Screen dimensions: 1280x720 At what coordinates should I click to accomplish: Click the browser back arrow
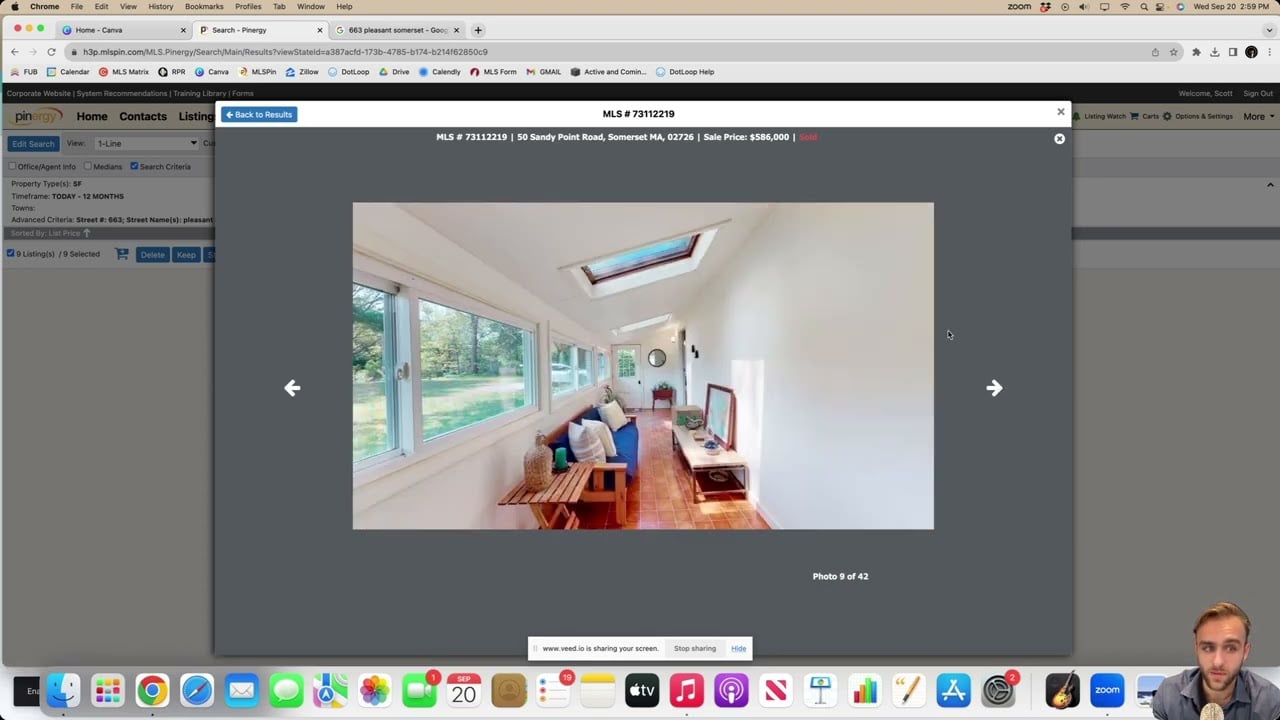pos(14,52)
